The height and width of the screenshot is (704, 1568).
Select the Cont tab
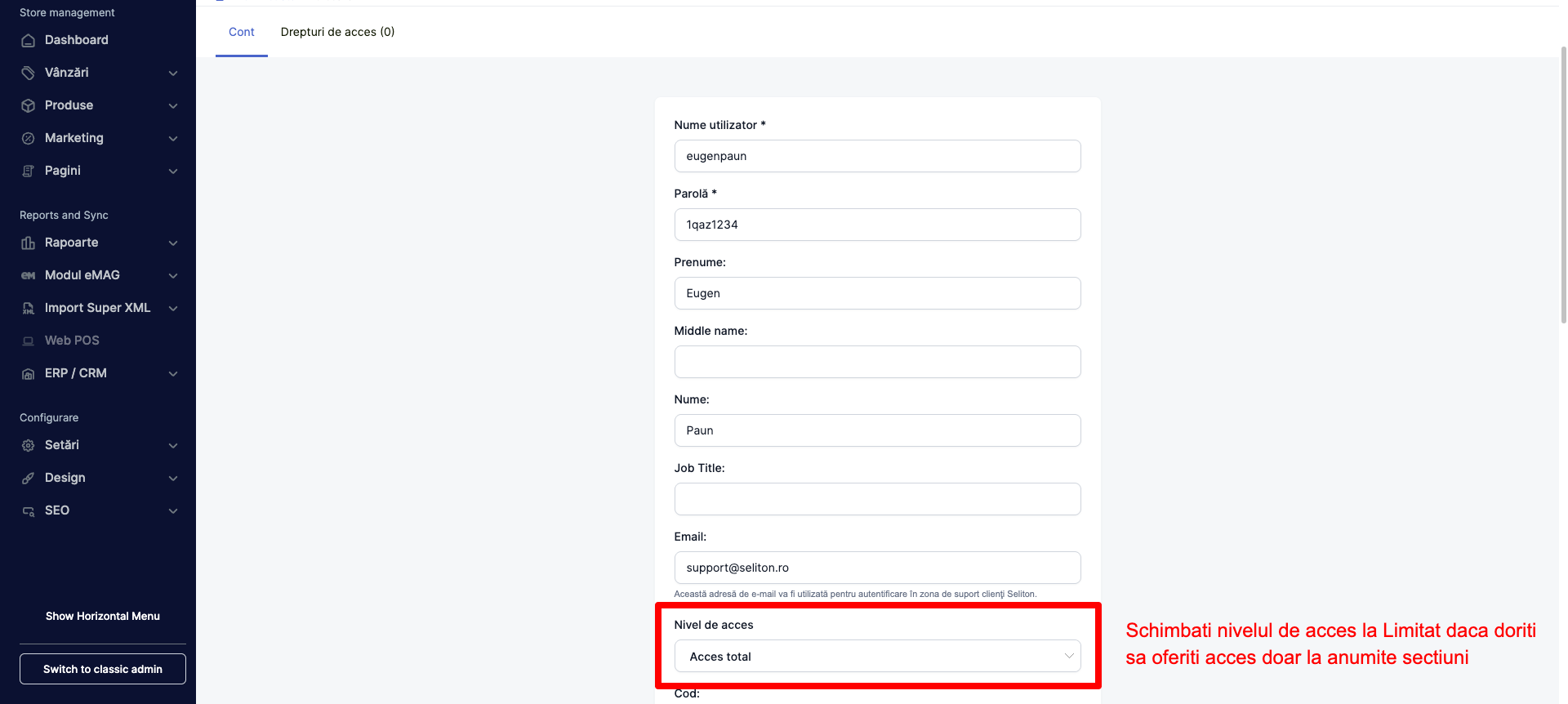(x=241, y=32)
